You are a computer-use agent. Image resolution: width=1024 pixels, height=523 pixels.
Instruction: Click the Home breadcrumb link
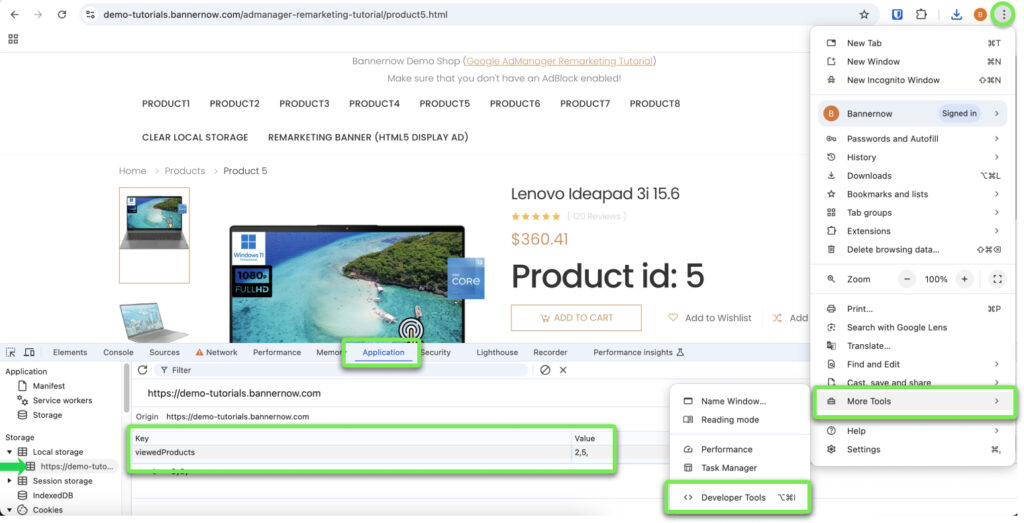133,171
